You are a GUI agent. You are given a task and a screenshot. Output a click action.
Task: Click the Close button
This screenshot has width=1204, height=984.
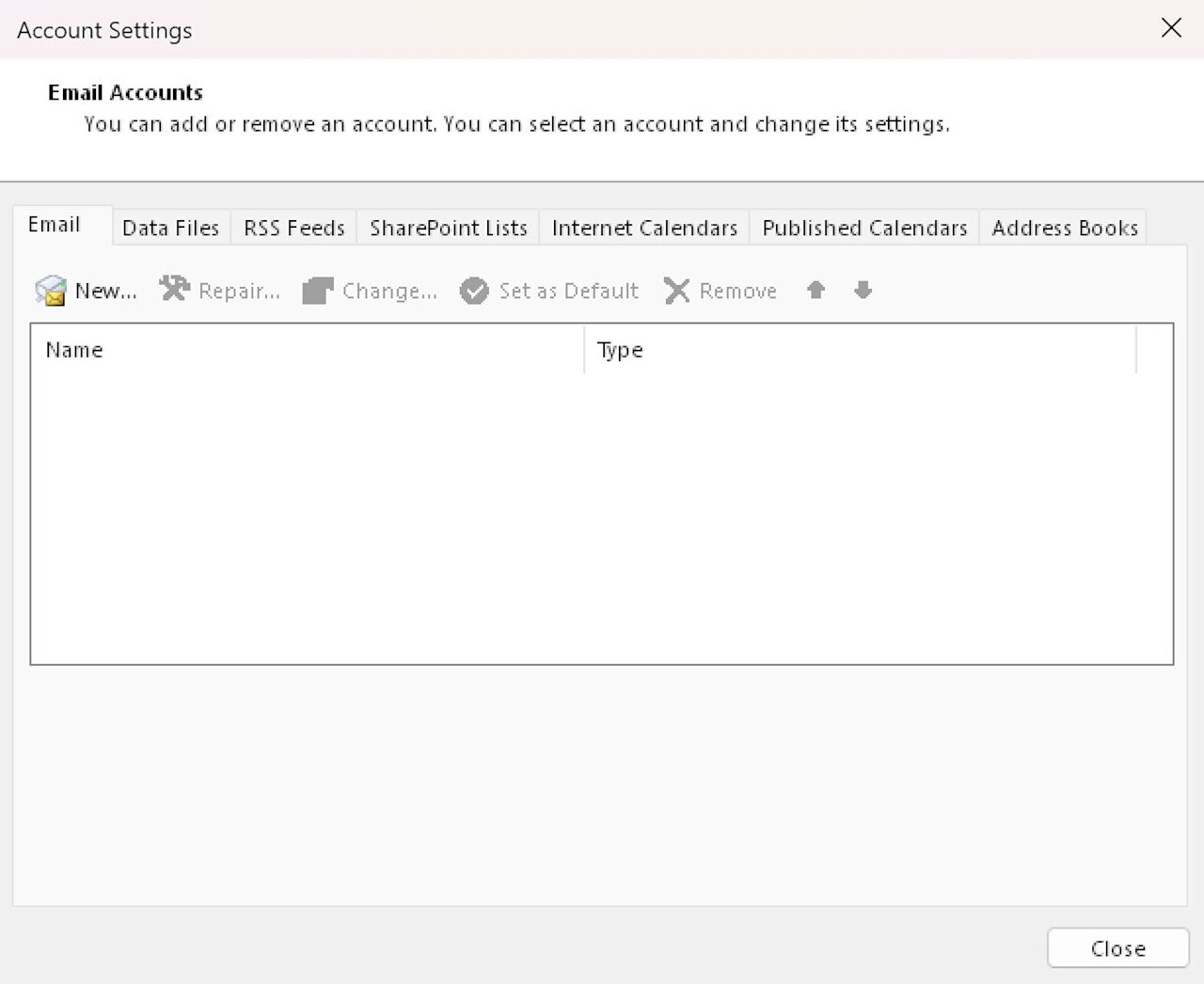pos(1117,947)
